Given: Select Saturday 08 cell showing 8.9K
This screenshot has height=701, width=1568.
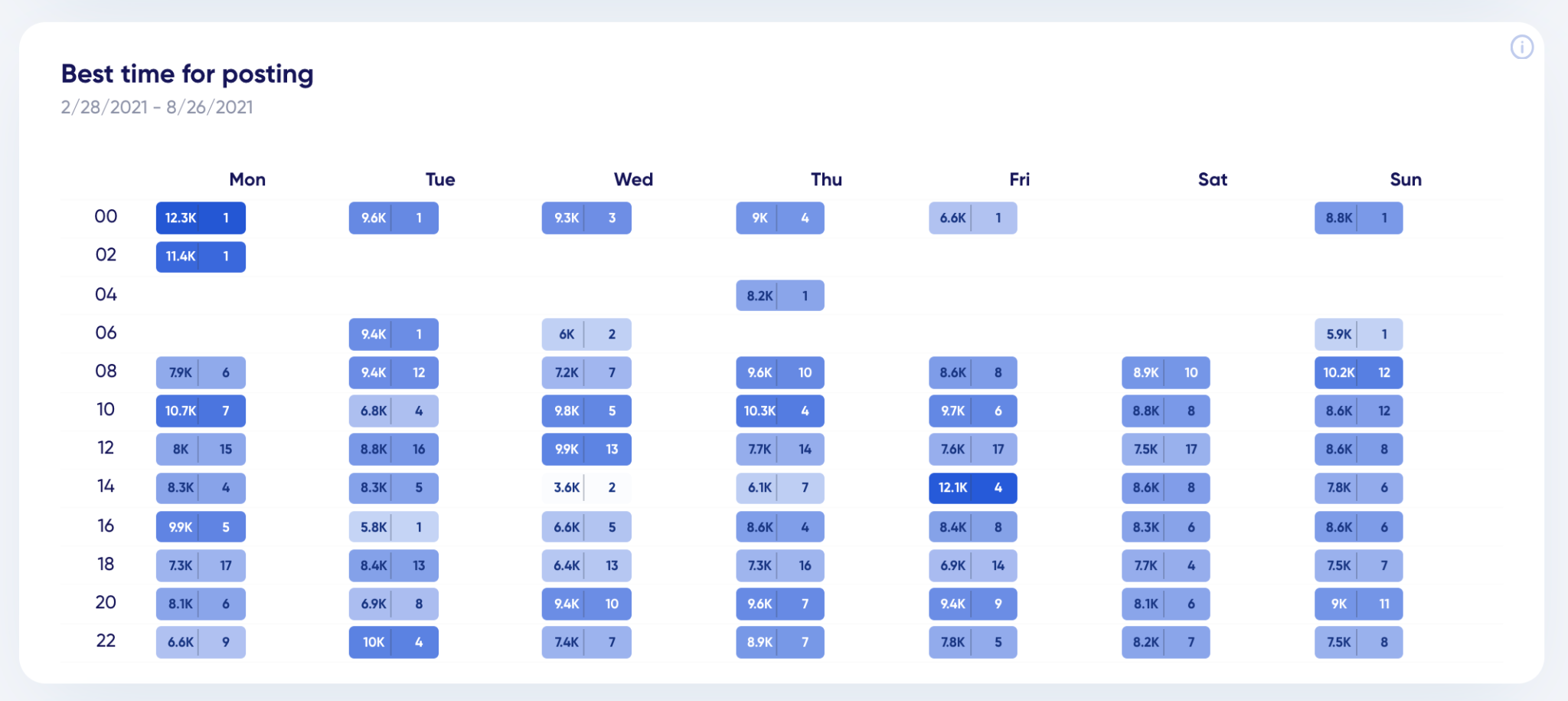Looking at the screenshot, I should pyautogui.click(x=1166, y=372).
